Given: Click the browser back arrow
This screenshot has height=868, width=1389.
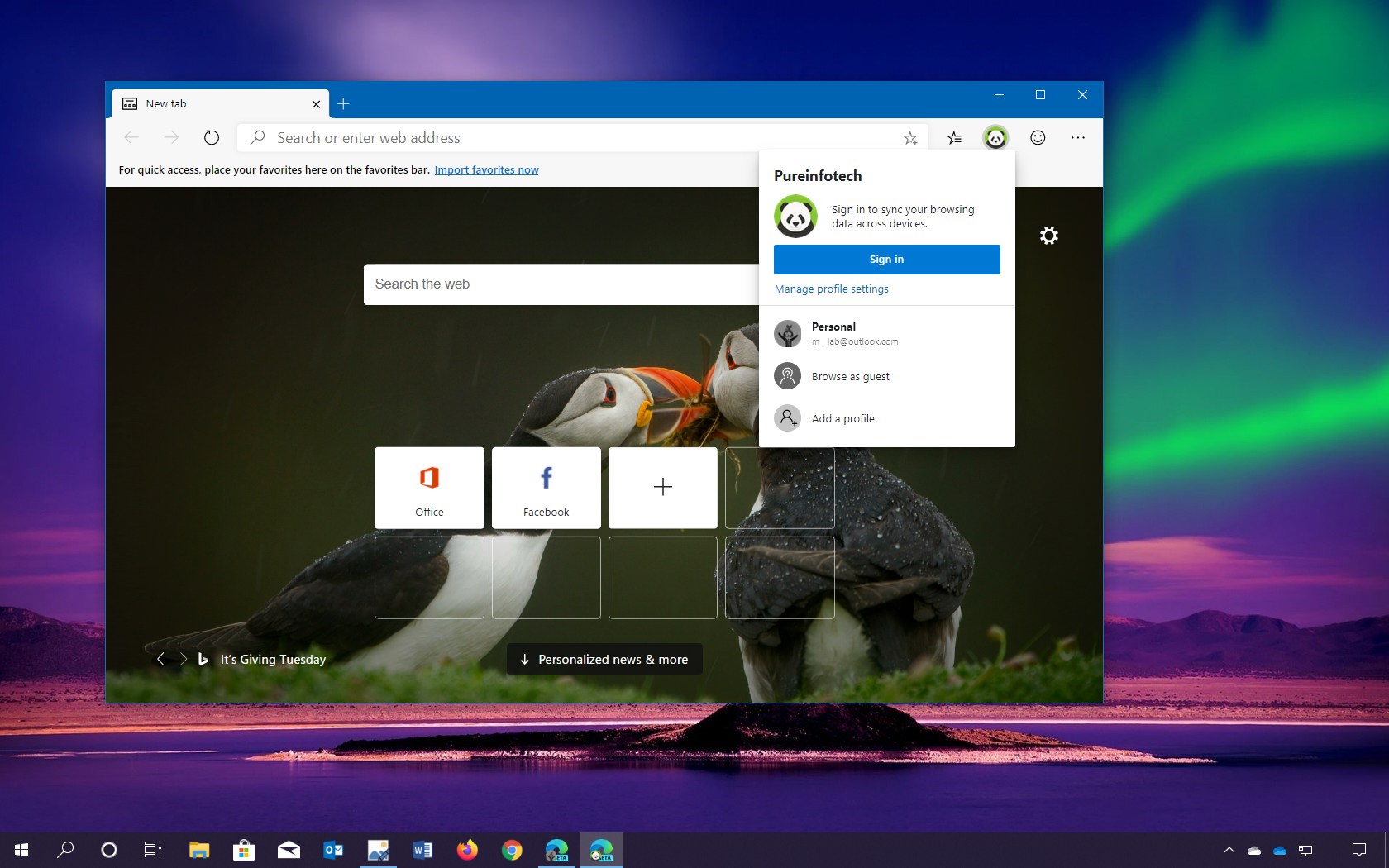Looking at the screenshot, I should coord(131,137).
